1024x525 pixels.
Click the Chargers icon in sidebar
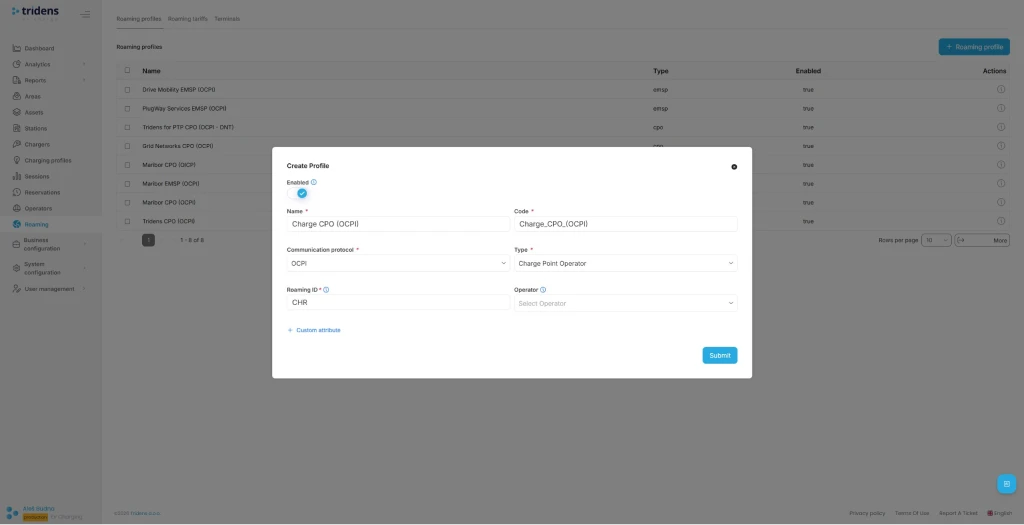(17, 144)
